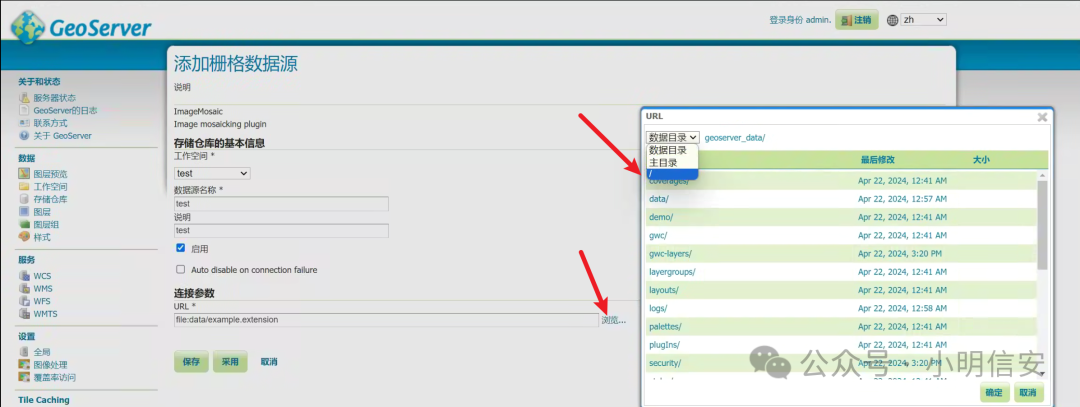Toggle the 启用 (enabled) checkbox
1080x407 pixels.
pos(180,248)
